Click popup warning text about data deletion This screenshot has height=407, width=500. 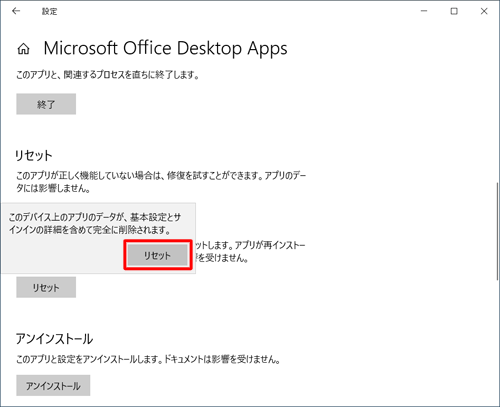click(x=95, y=223)
